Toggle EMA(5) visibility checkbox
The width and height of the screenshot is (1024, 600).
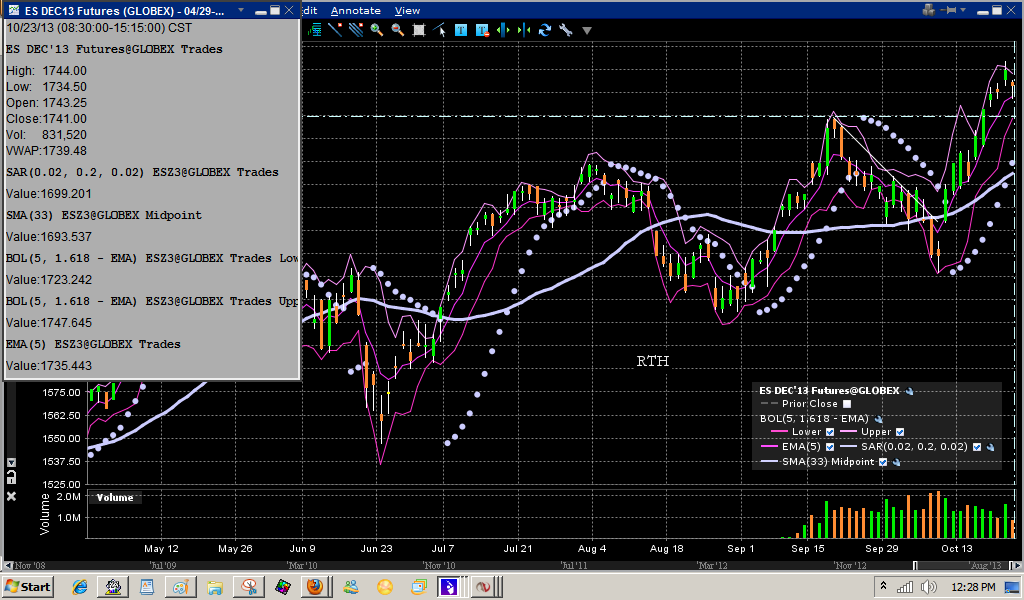coord(830,447)
